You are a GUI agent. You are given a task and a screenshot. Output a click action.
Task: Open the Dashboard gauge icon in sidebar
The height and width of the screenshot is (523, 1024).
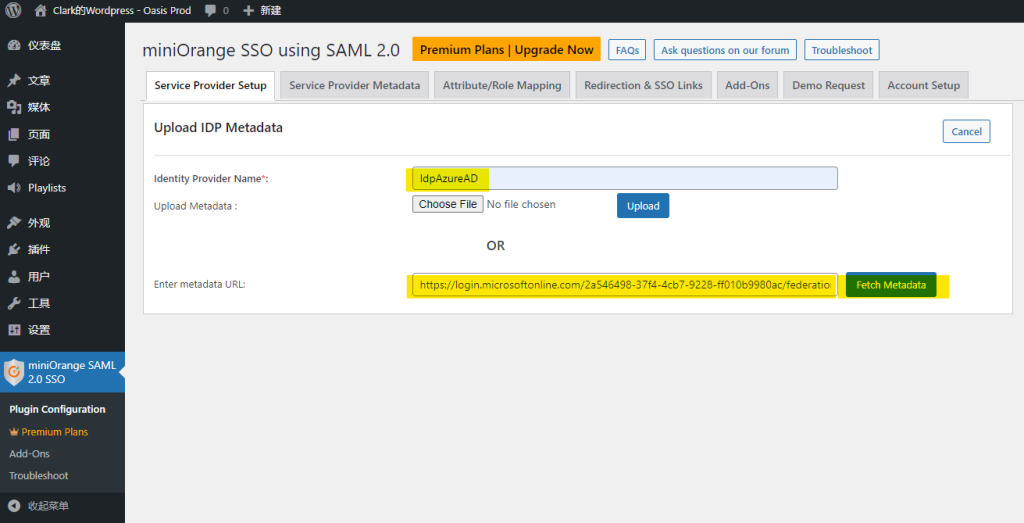pos(14,45)
